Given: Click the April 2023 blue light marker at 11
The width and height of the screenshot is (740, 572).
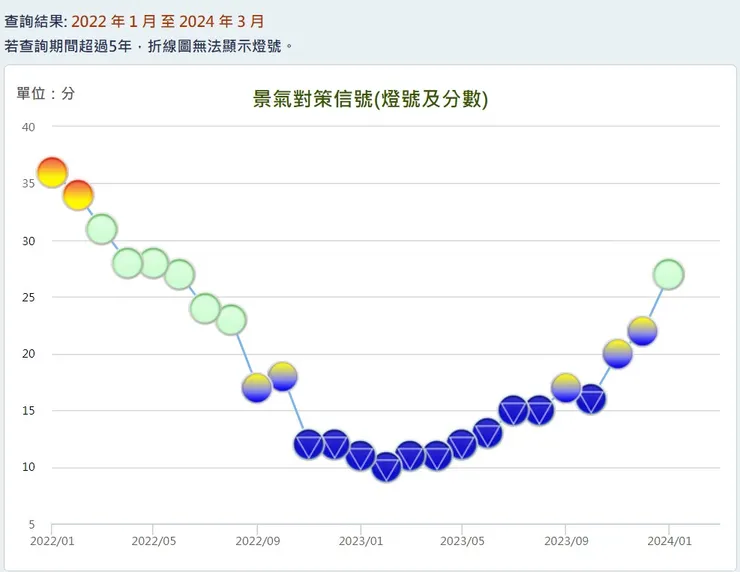Looking at the screenshot, I should 437,456.
